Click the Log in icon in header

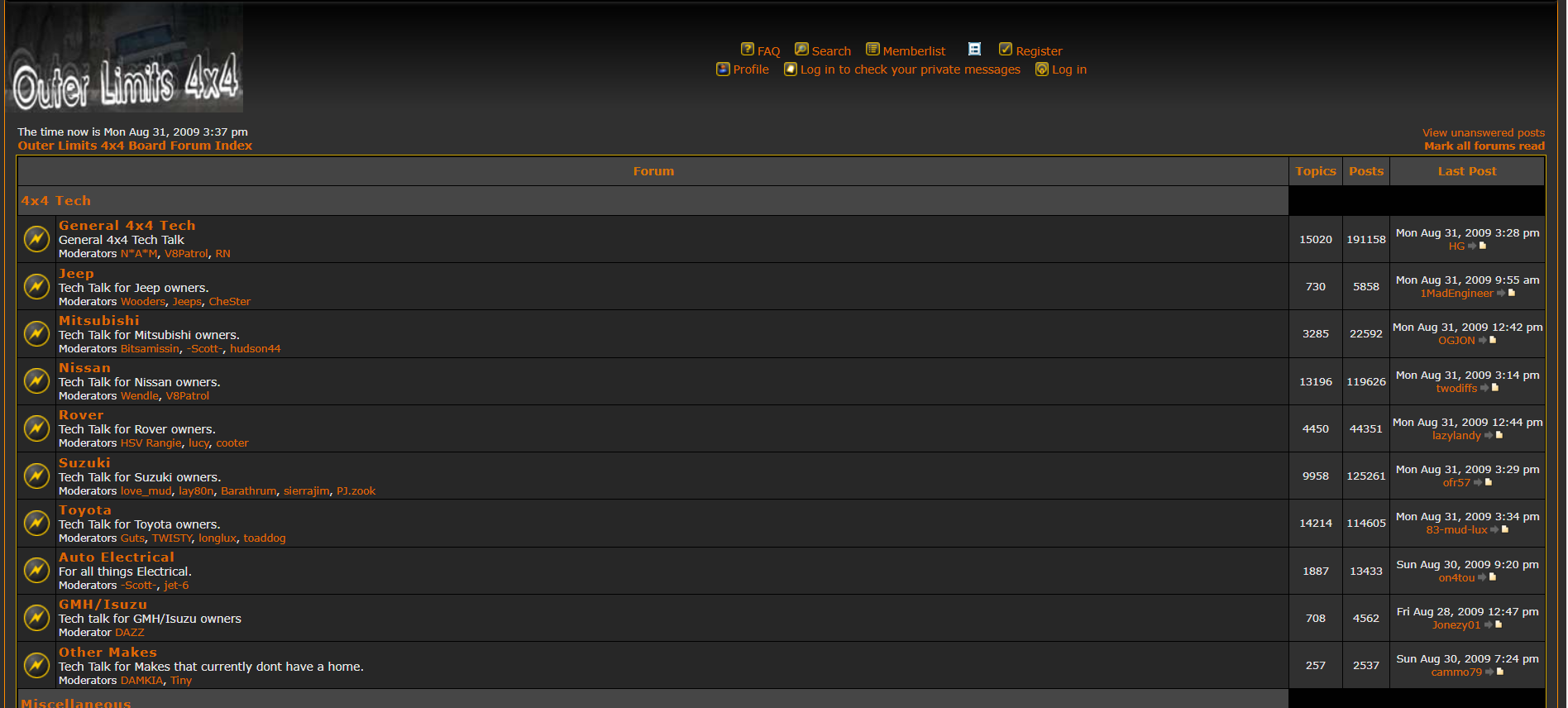pyautogui.click(x=1041, y=69)
